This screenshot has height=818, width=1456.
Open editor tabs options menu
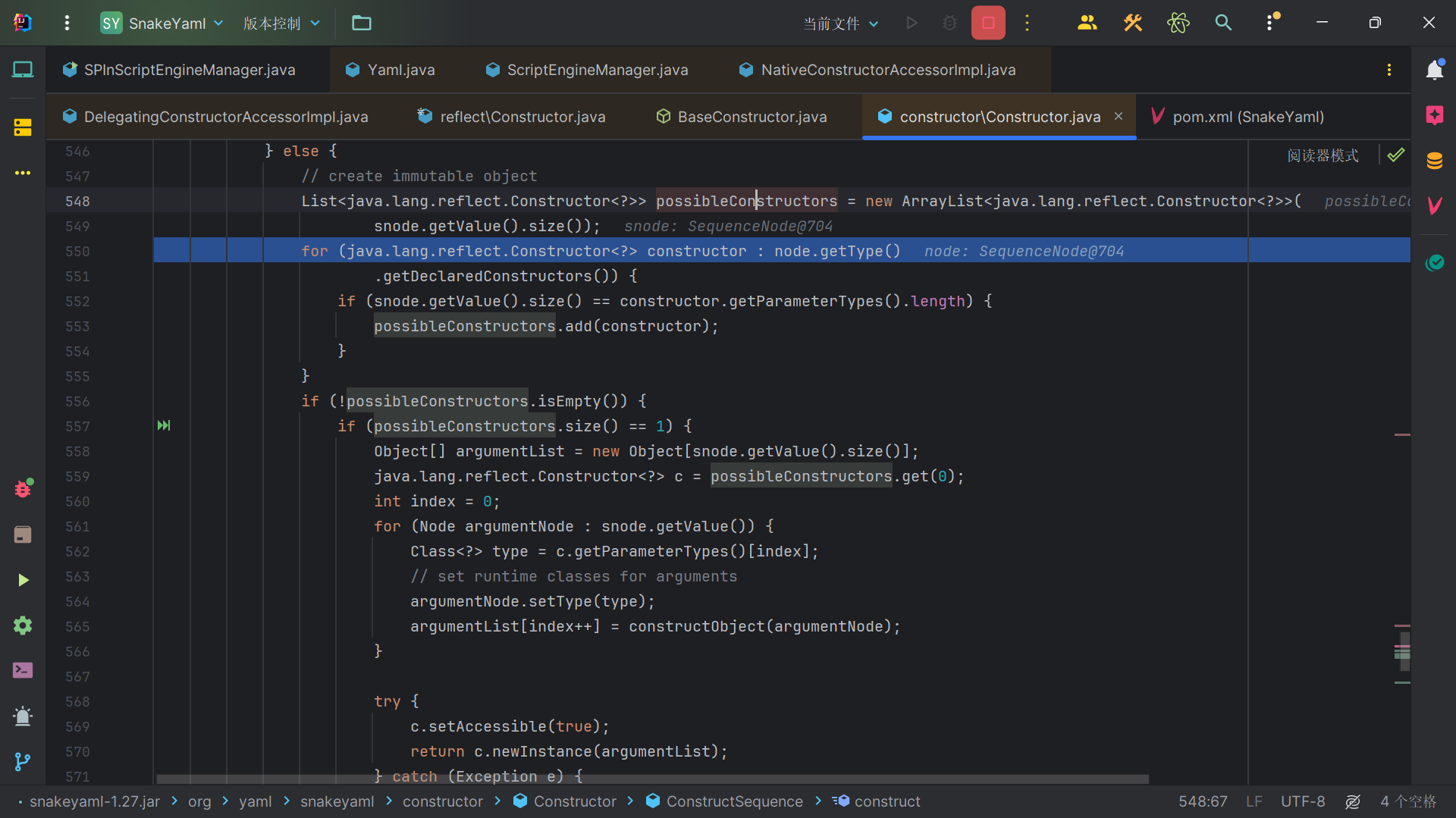pos(1389,70)
